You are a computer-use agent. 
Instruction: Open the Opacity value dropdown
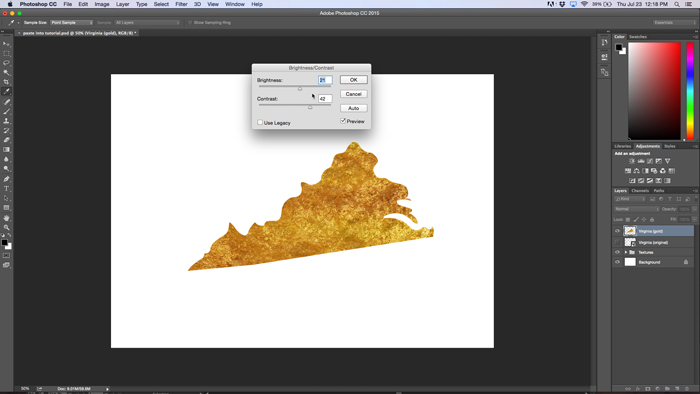click(694, 209)
